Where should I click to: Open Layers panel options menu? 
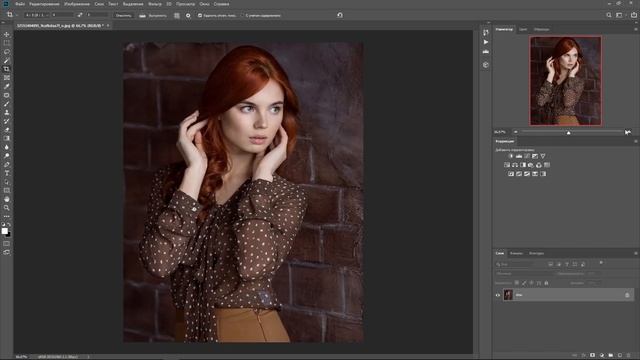[x=636, y=253]
